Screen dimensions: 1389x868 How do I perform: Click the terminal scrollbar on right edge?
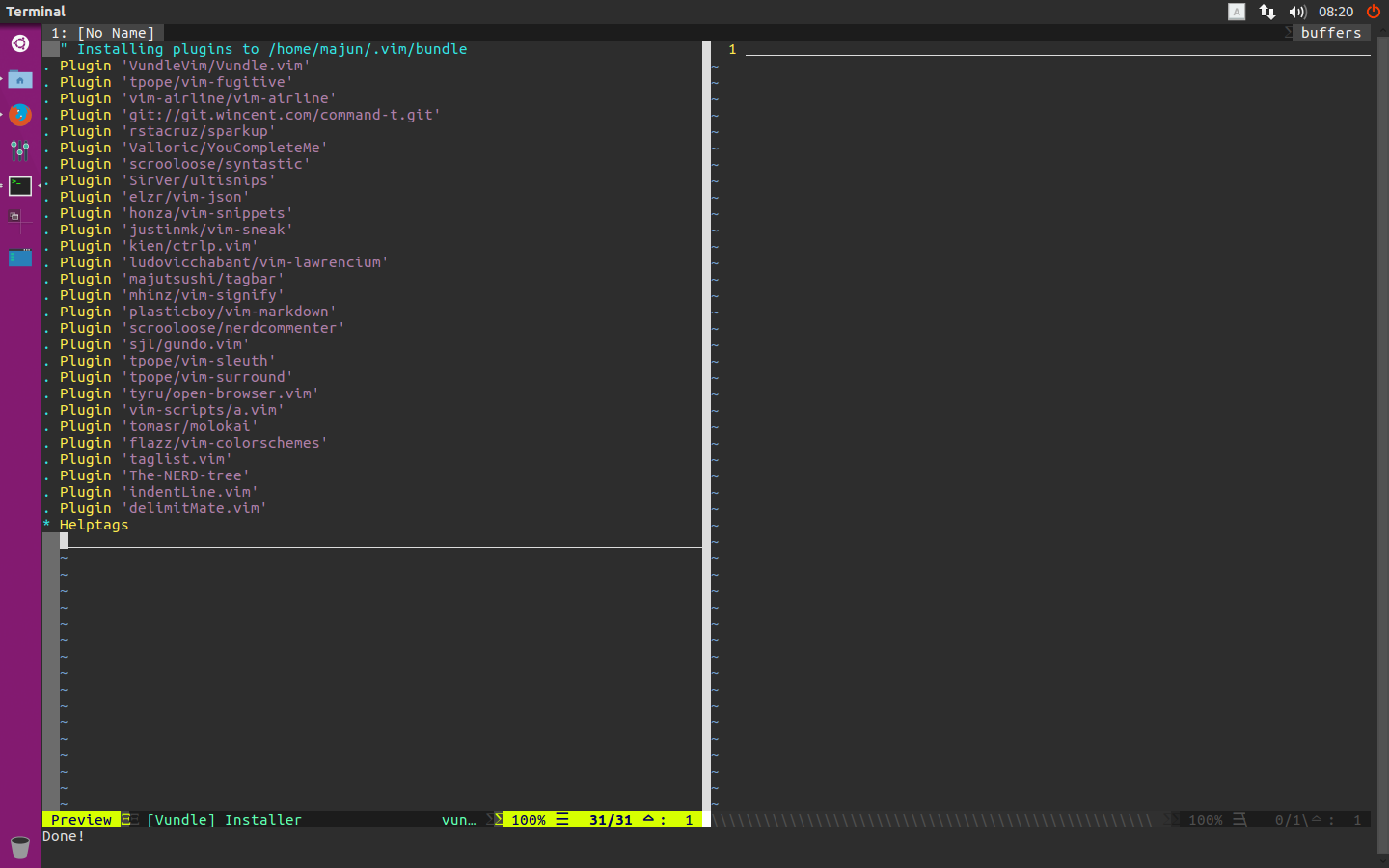point(1383,444)
